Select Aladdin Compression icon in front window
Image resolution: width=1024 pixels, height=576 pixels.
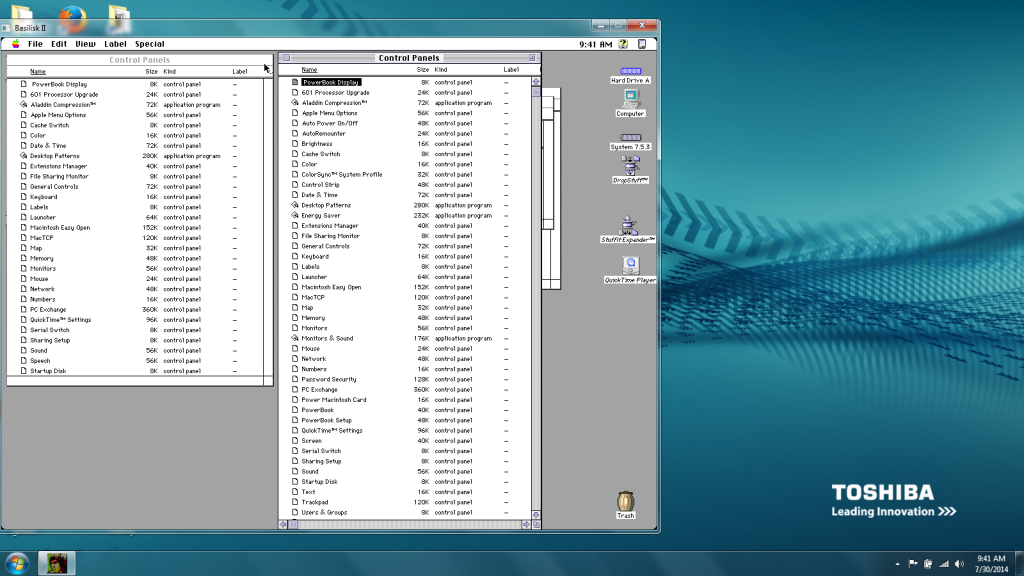[x=295, y=103]
